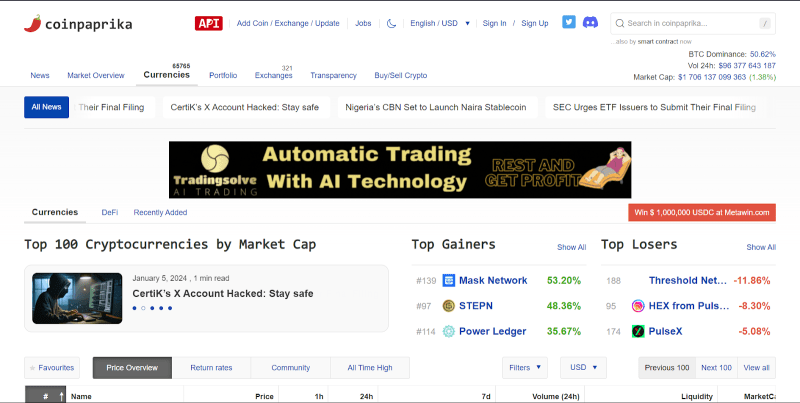This screenshot has height=403, width=800.
Task: Sort table by Volume (24h) column
Action: 556,396
